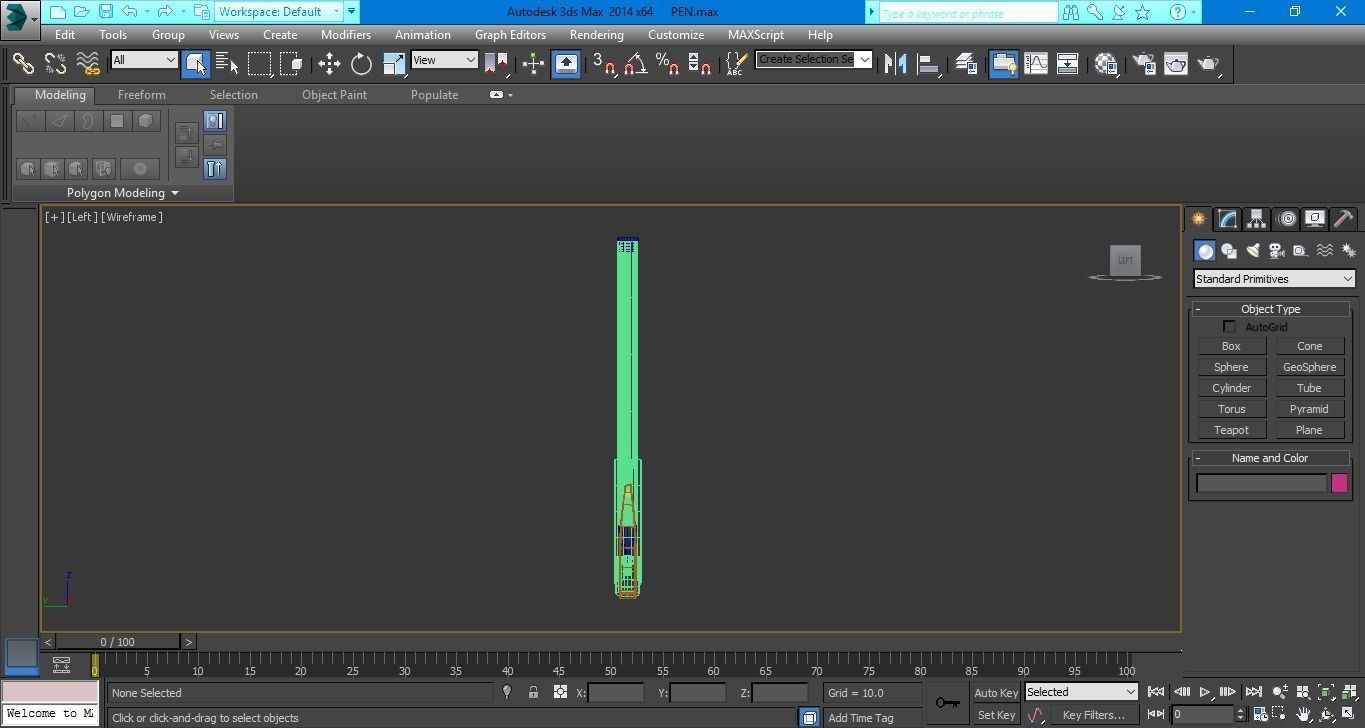Screen dimensions: 1365x728
Task: Toggle Set Key mode
Action: (x=996, y=715)
